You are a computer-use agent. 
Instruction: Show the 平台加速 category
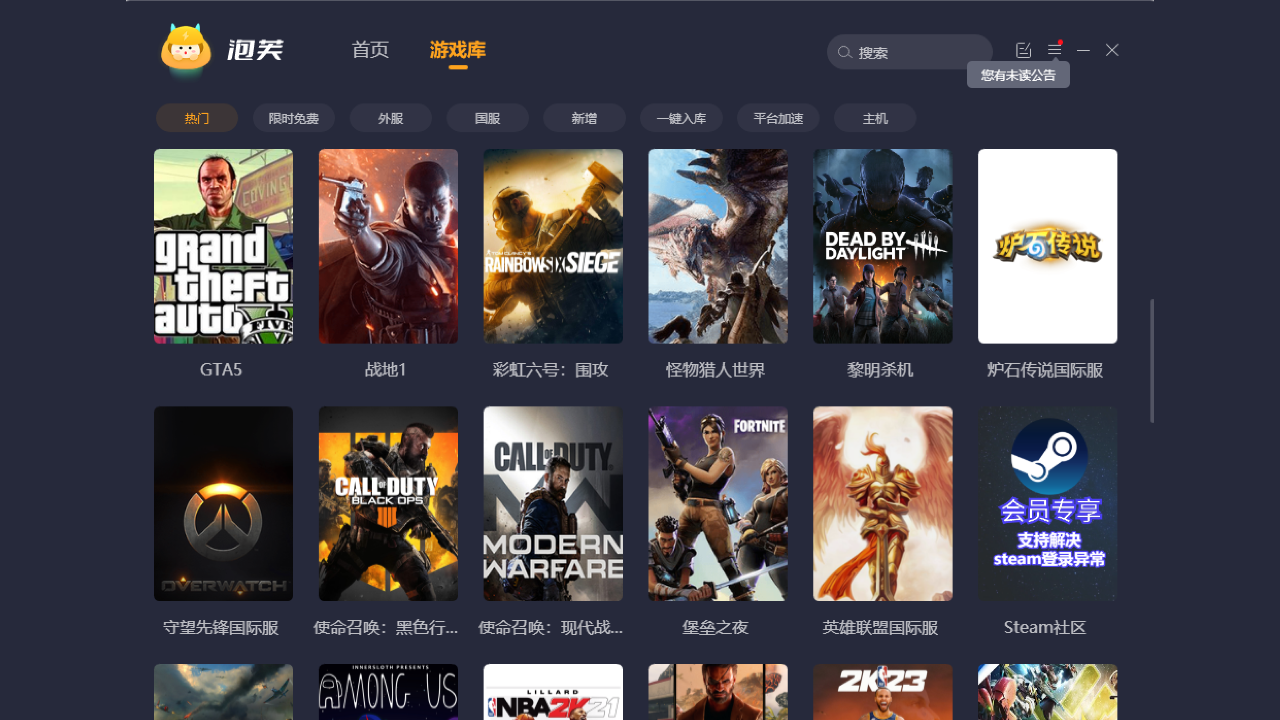pyautogui.click(x=778, y=118)
